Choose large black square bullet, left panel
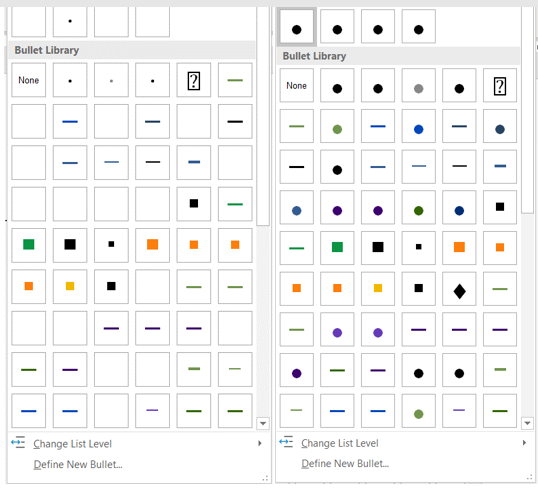This screenshot has height=492, width=538. (70, 245)
